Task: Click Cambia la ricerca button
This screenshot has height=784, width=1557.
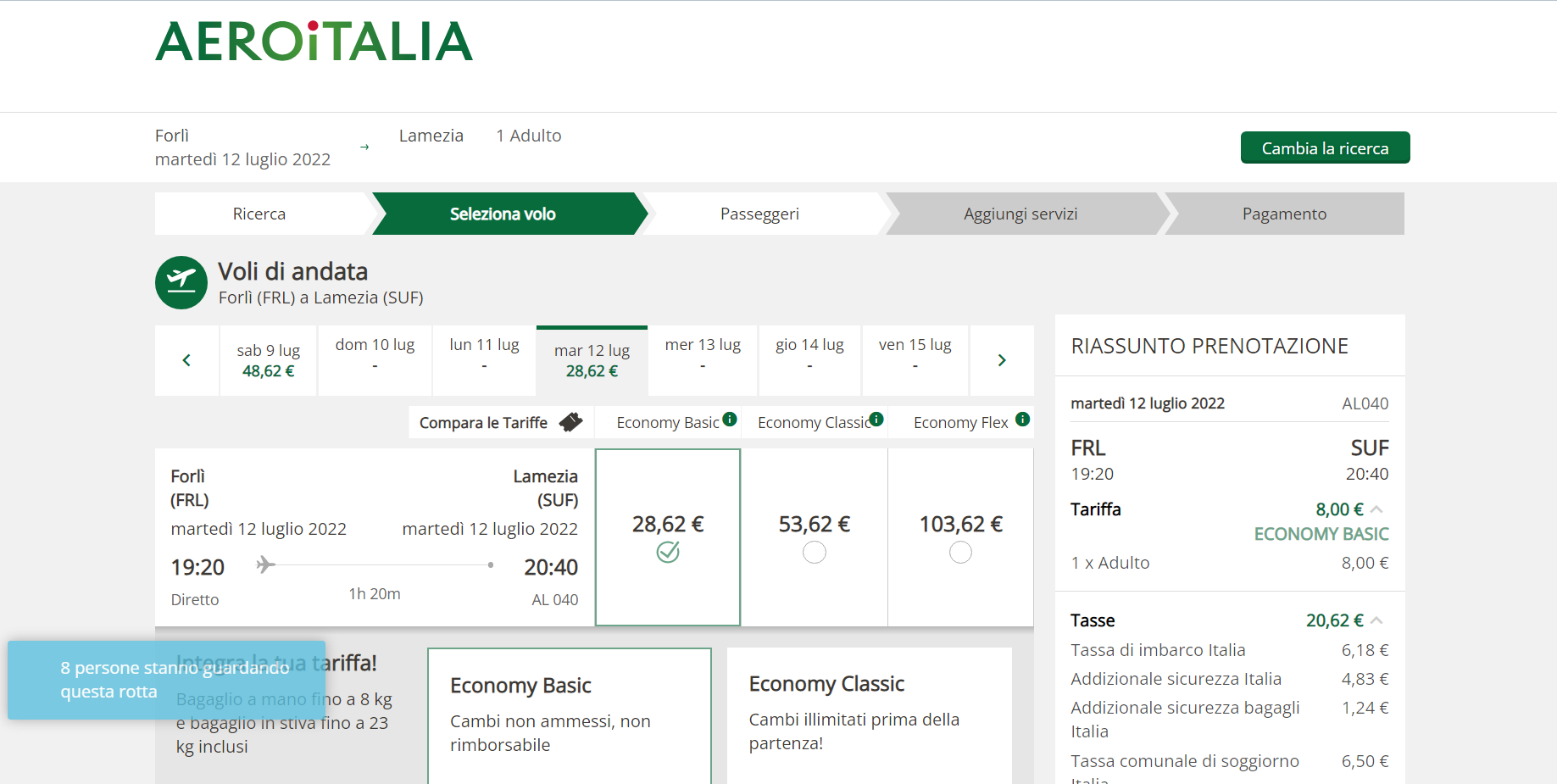Action: [x=1325, y=147]
